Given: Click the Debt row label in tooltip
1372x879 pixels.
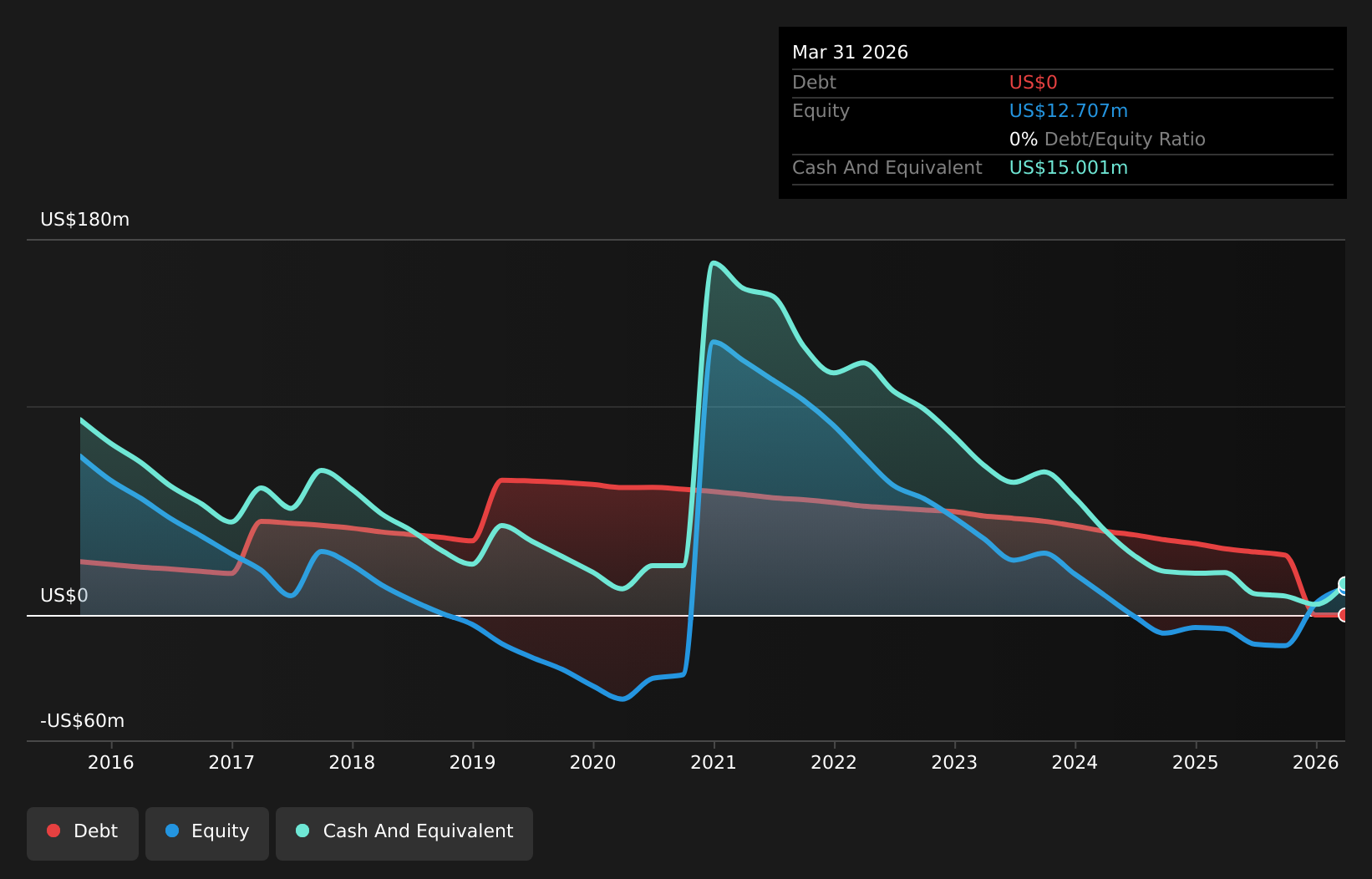Looking at the screenshot, I should (814, 83).
